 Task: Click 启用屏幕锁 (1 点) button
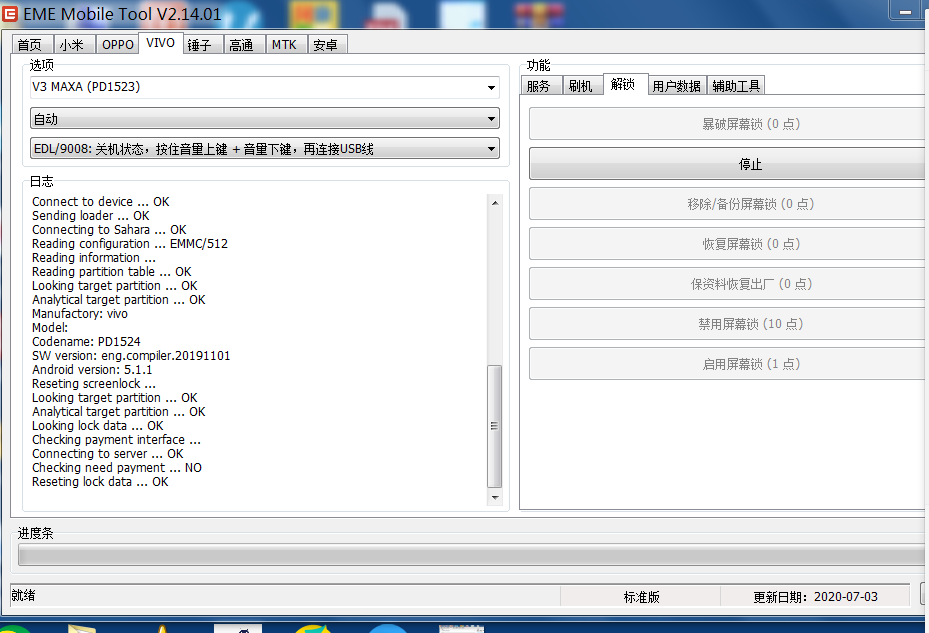[728, 363]
